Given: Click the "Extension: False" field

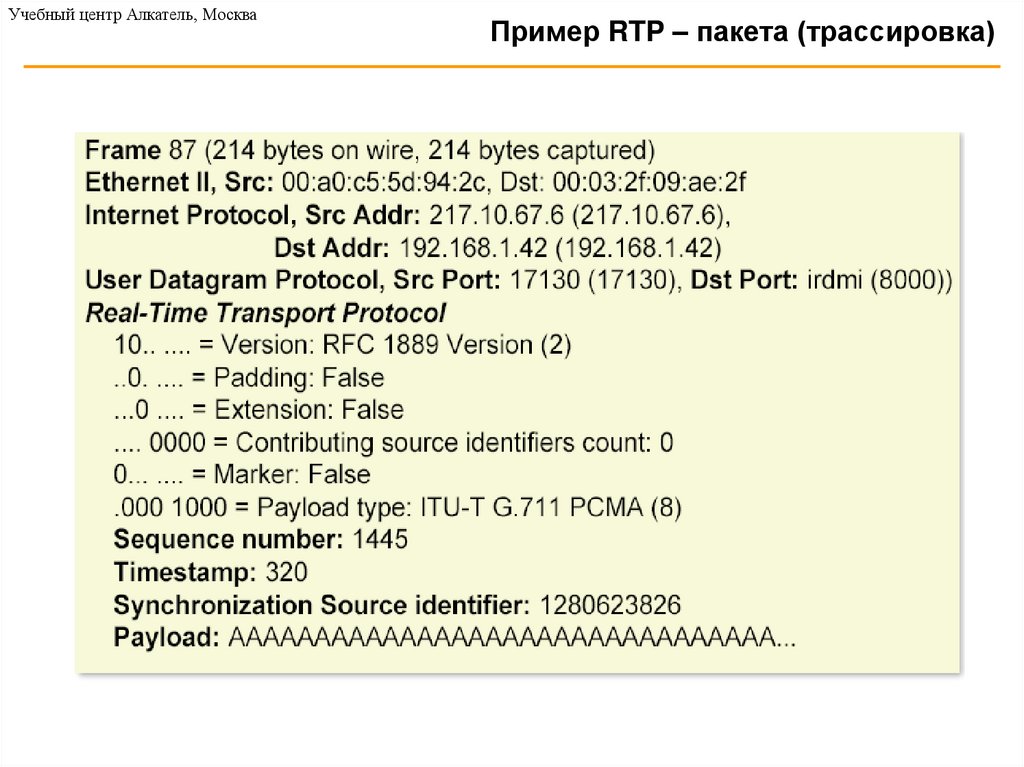Looking at the screenshot, I should (x=259, y=409).
